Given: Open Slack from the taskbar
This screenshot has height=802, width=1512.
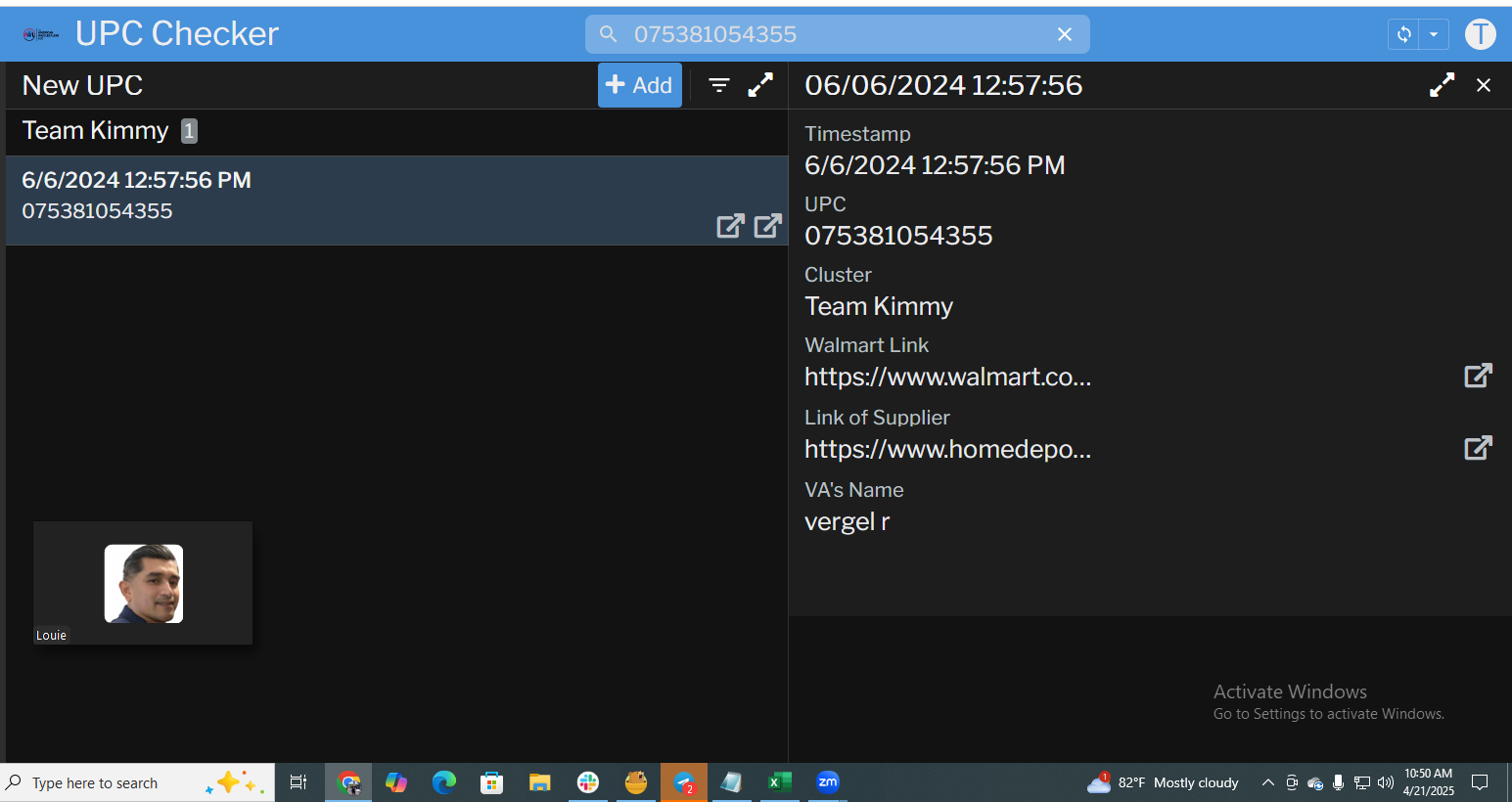Looking at the screenshot, I should (588, 782).
